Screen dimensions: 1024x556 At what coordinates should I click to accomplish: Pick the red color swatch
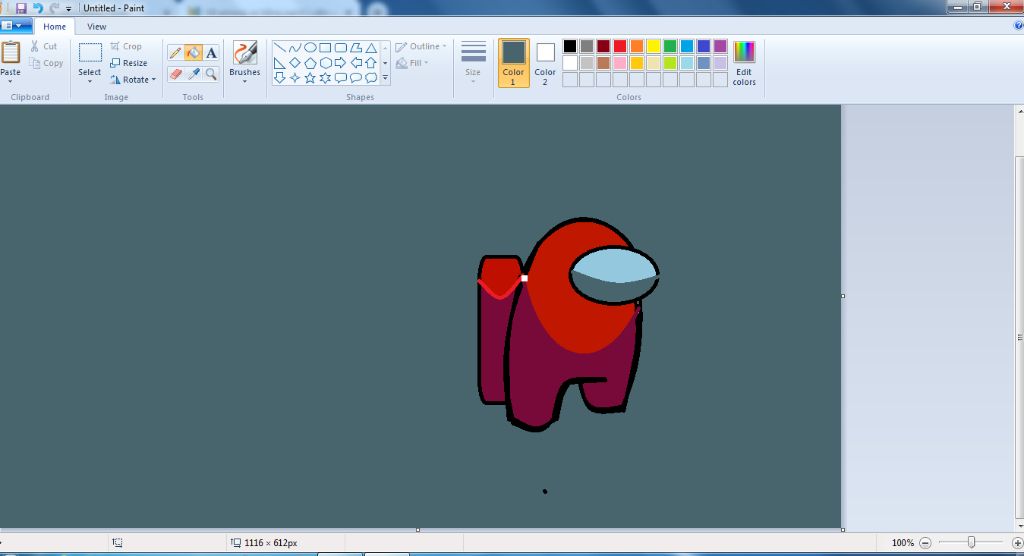coord(620,46)
